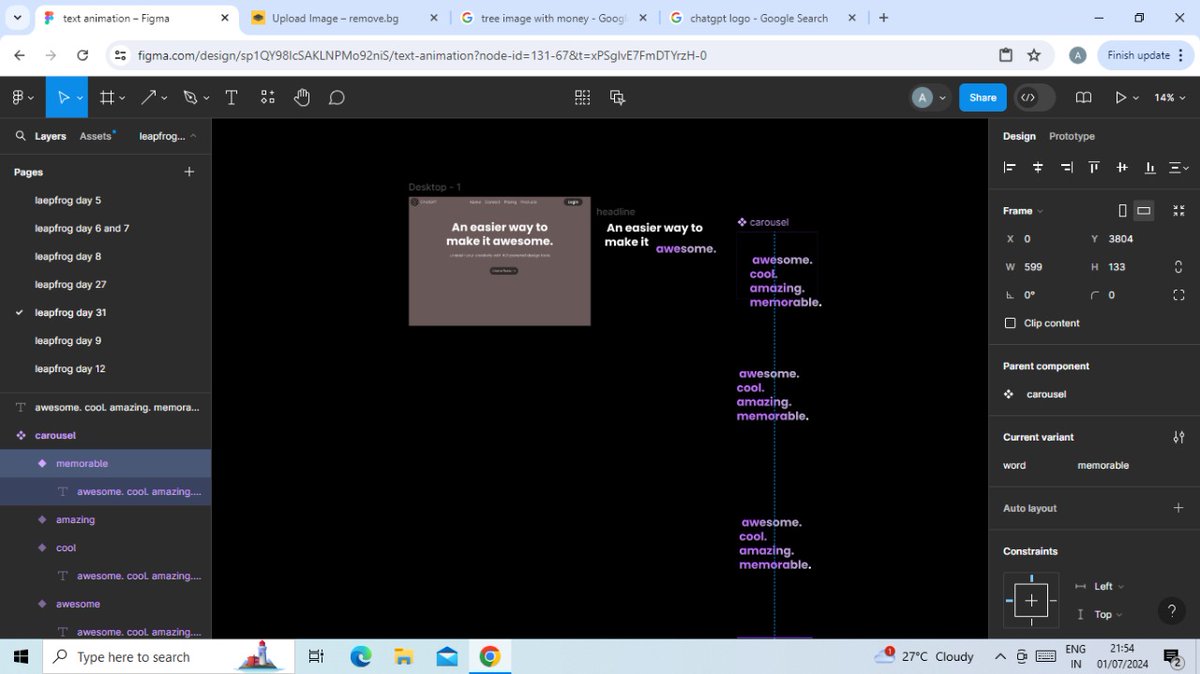Open the 14% zoom dropdown
The width and height of the screenshot is (1200, 674).
[1168, 97]
